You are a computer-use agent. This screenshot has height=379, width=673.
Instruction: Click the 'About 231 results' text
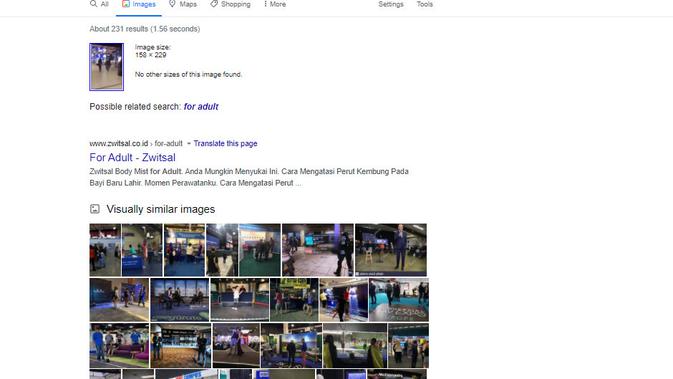click(145, 29)
